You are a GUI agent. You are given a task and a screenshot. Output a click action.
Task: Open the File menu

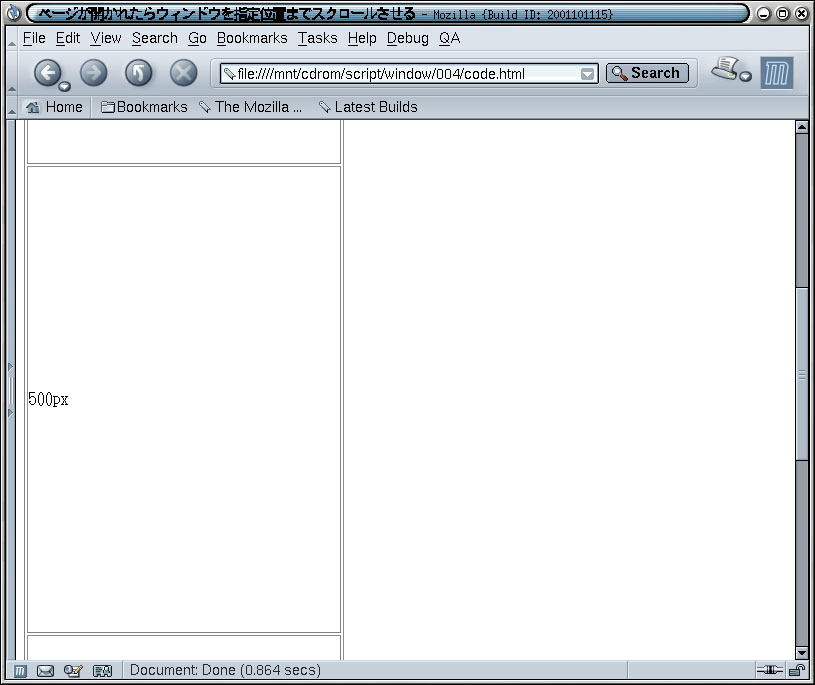(x=34, y=38)
